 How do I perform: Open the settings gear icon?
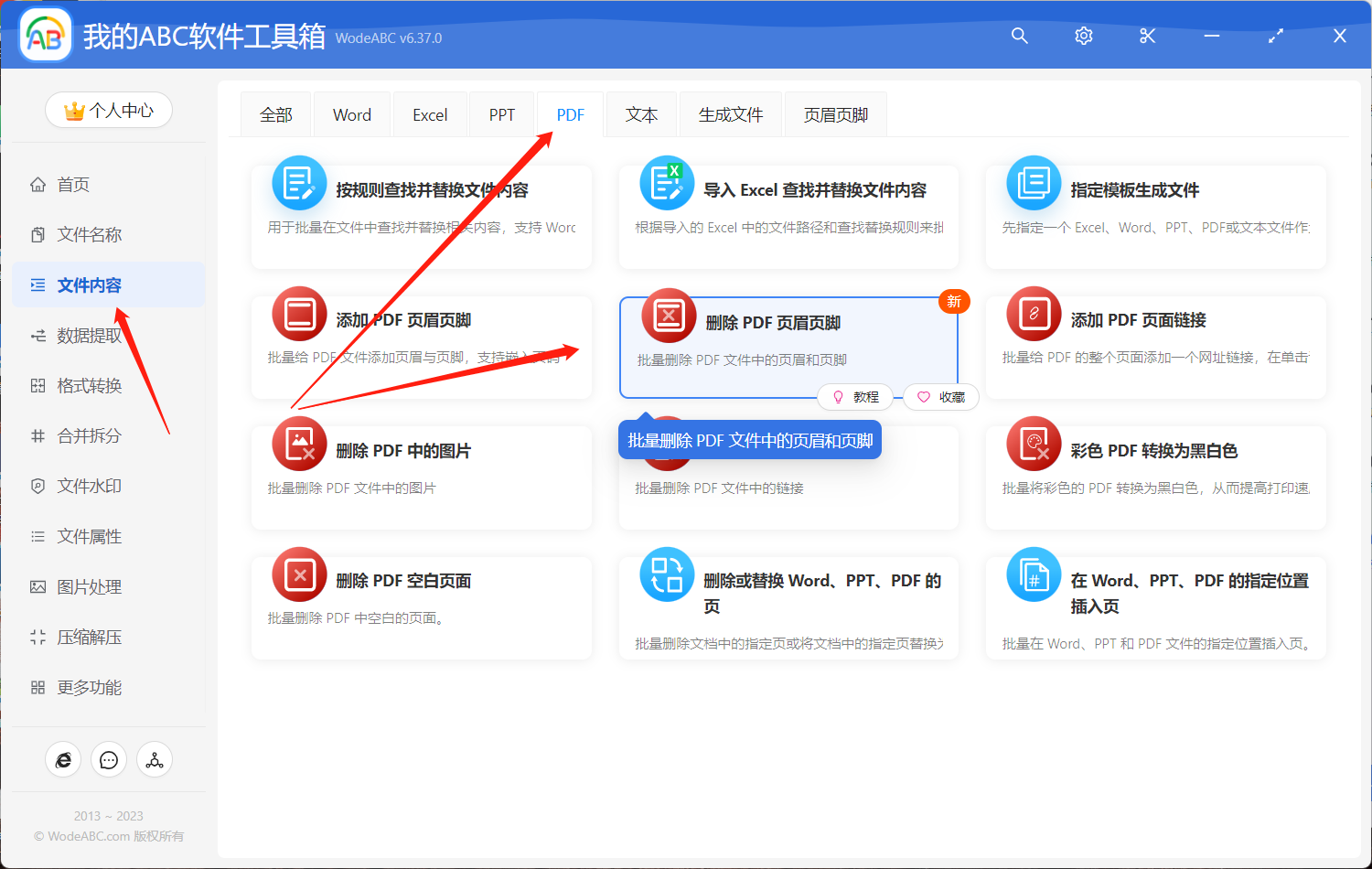(x=1083, y=37)
